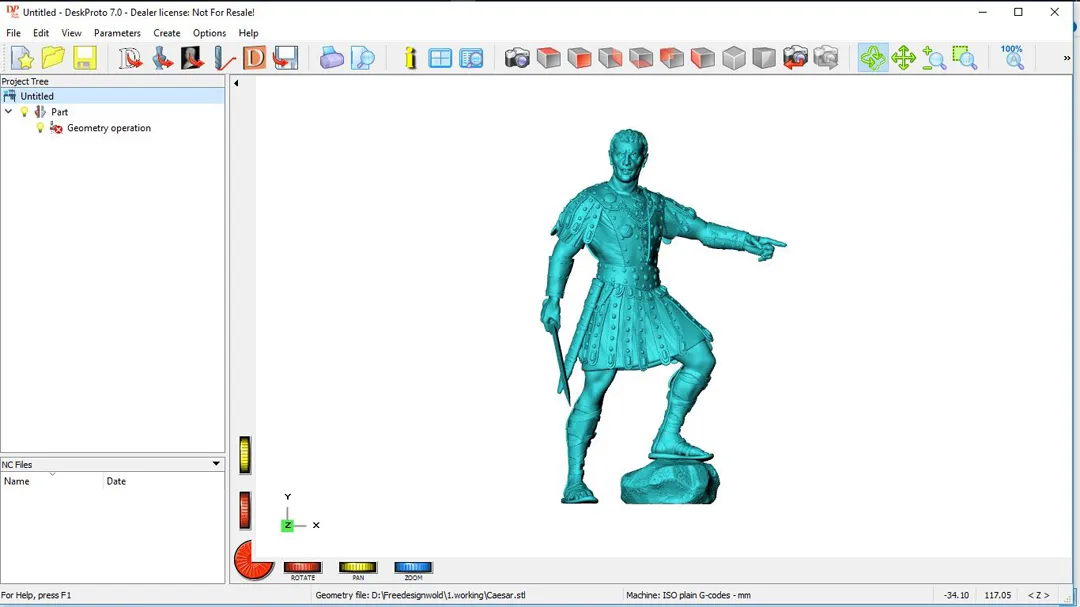Click the cutter toolpath calculate icon
The image size is (1080, 607).
point(224,58)
